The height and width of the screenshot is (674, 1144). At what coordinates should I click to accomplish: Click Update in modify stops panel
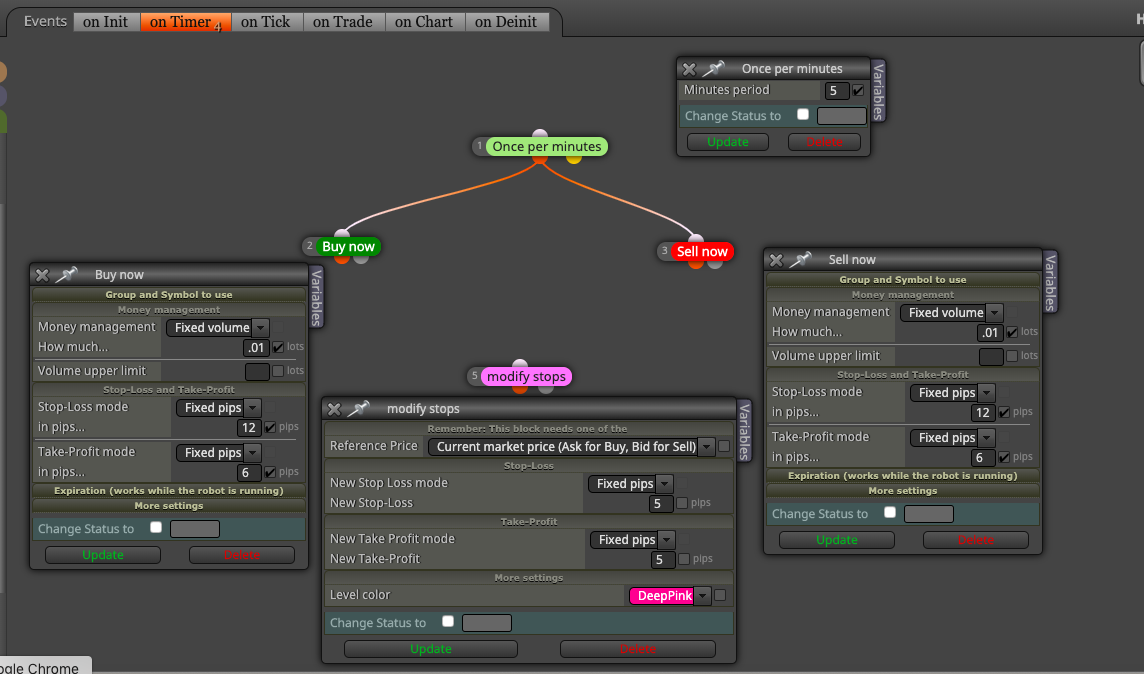click(430, 649)
